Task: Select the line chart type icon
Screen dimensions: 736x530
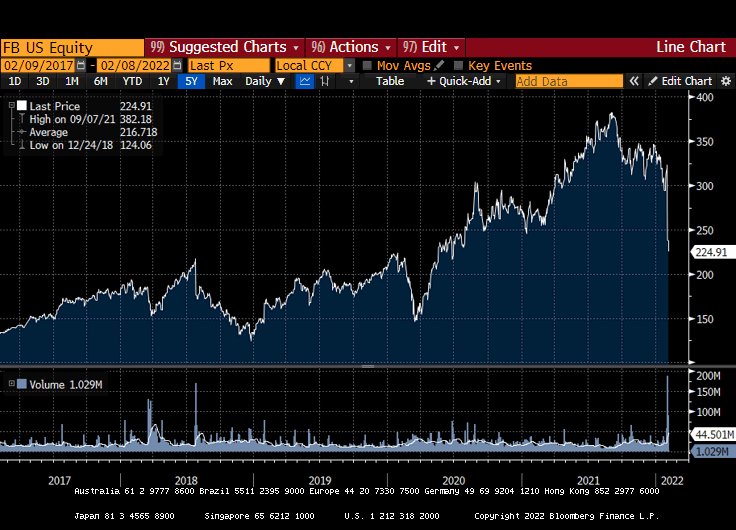Action: [x=305, y=81]
